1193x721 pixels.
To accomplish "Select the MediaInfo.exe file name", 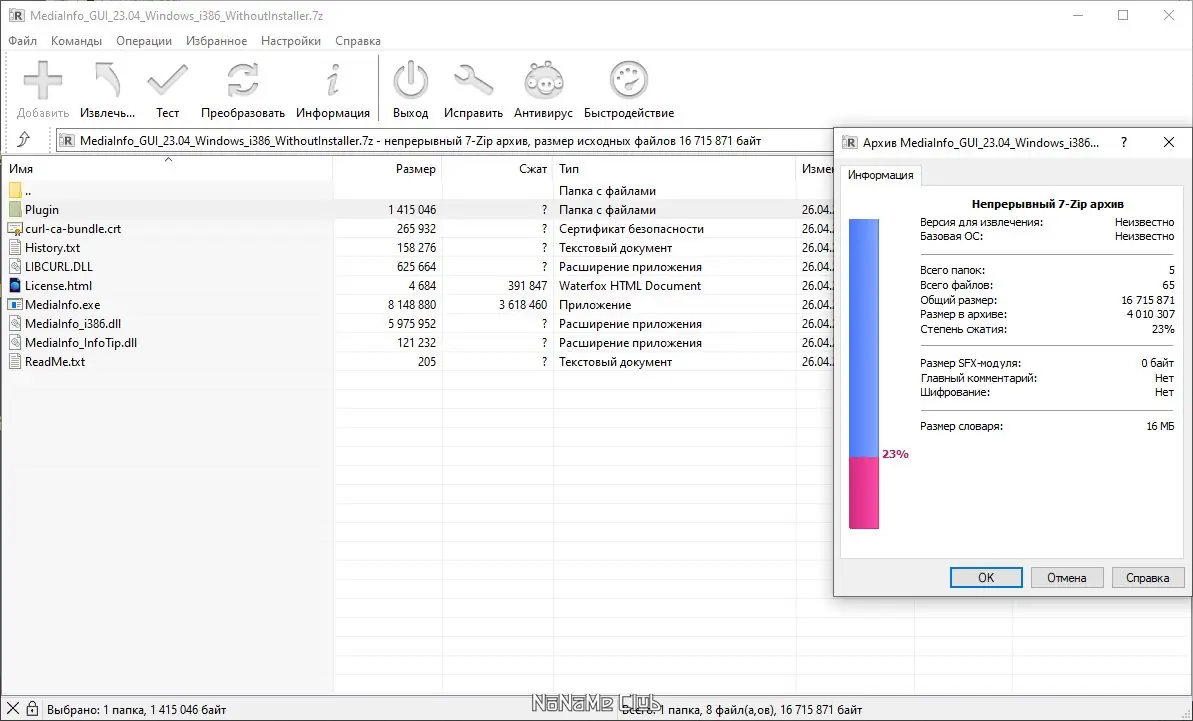I will [x=62, y=304].
